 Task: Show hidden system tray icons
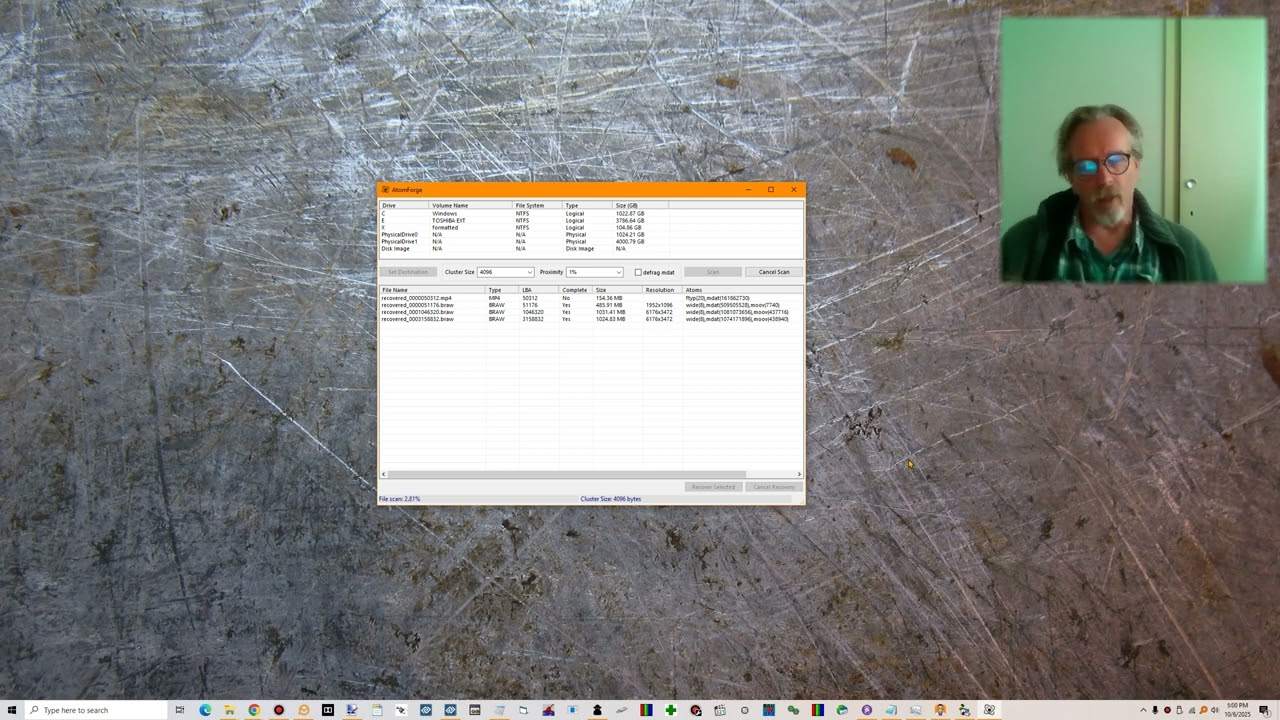click(x=1143, y=710)
